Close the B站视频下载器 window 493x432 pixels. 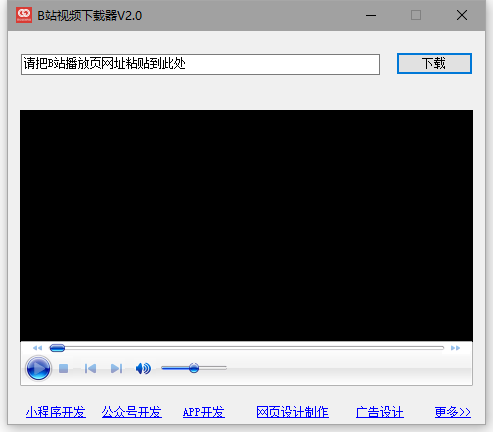pos(462,15)
